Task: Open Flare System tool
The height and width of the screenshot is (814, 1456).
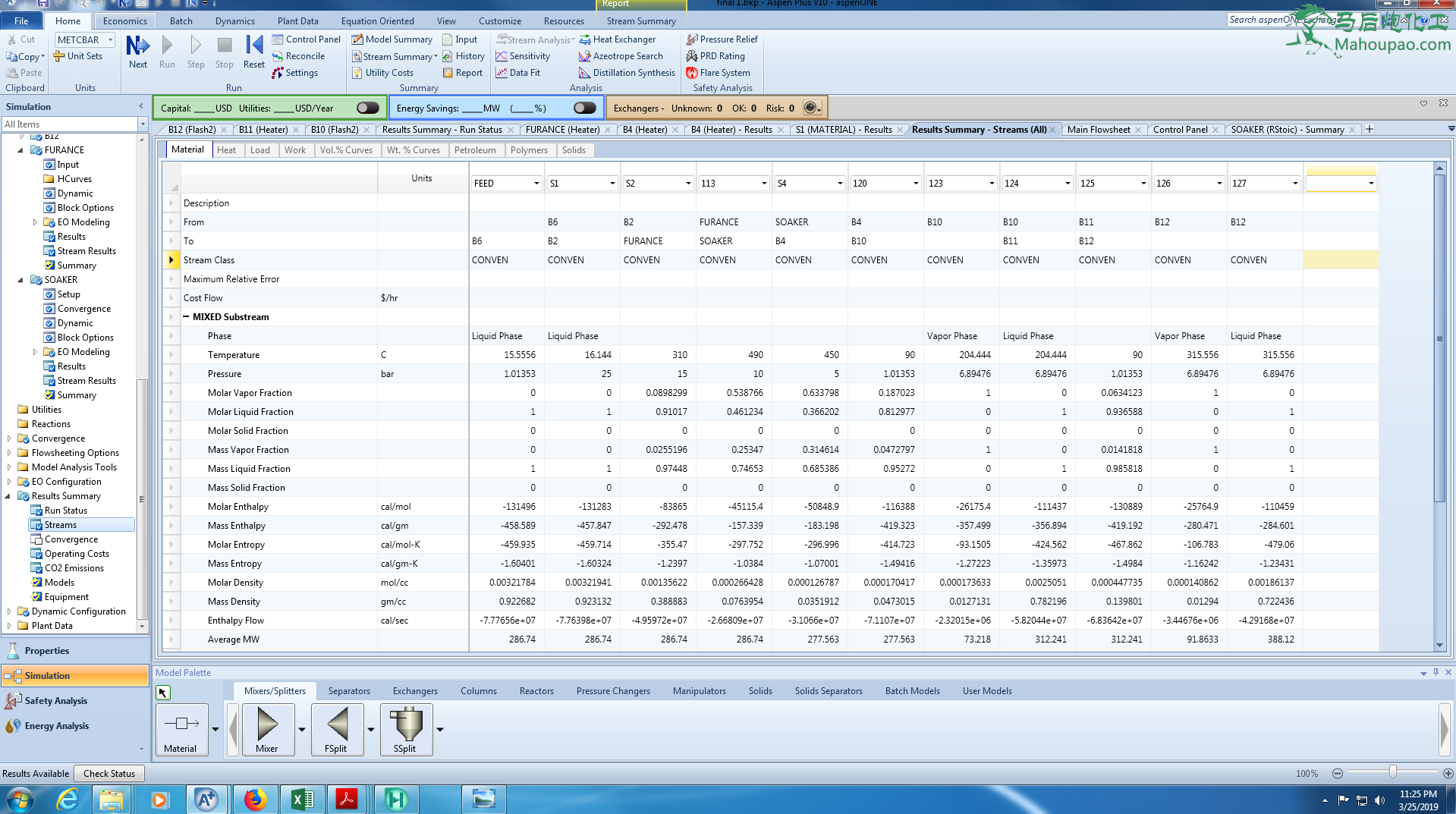Action: tap(719, 73)
